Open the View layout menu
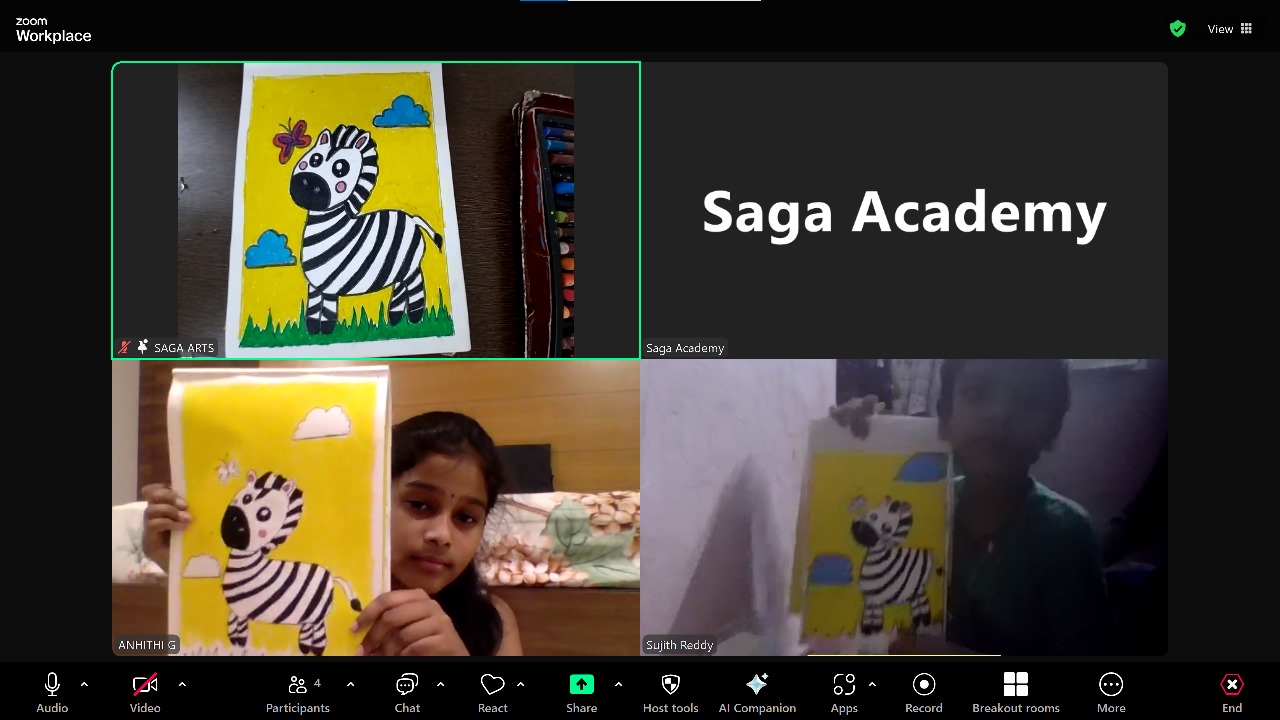The width and height of the screenshot is (1280, 720). click(x=1230, y=29)
